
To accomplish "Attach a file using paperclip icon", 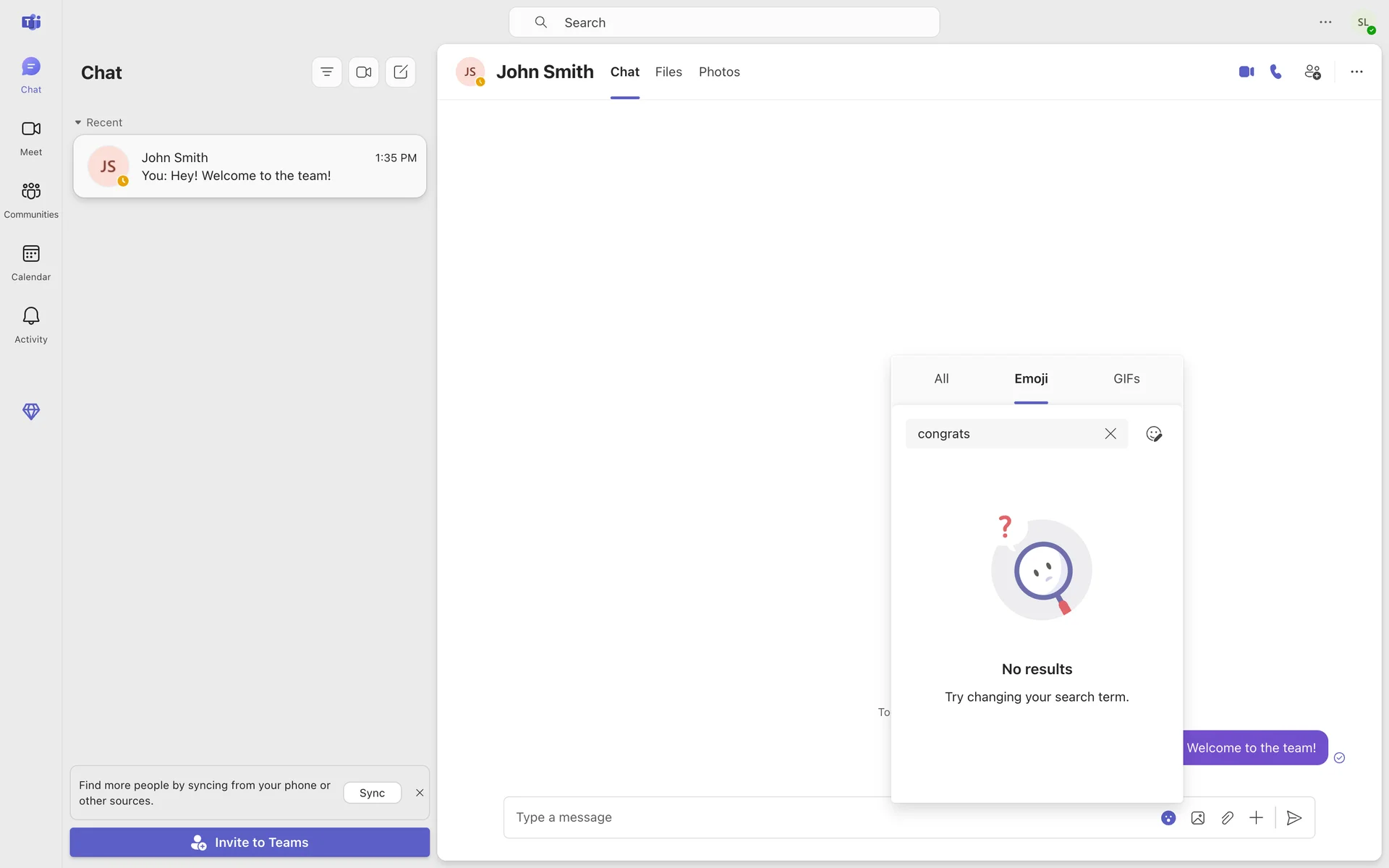I will click(x=1227, y=817).
